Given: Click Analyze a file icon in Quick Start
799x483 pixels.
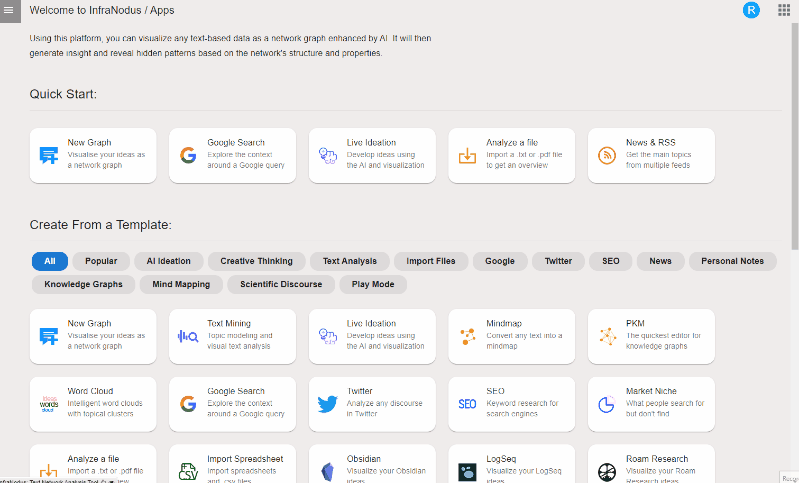Looking at the screenshot, I should 467,155.
